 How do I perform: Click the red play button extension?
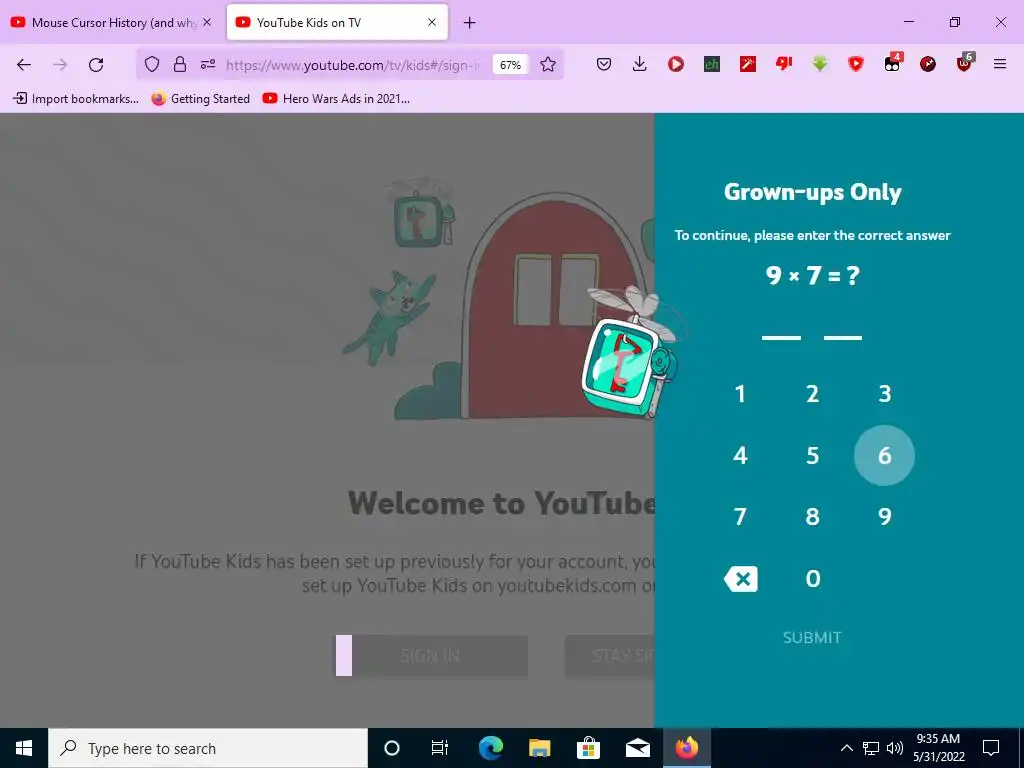(676, 64)
